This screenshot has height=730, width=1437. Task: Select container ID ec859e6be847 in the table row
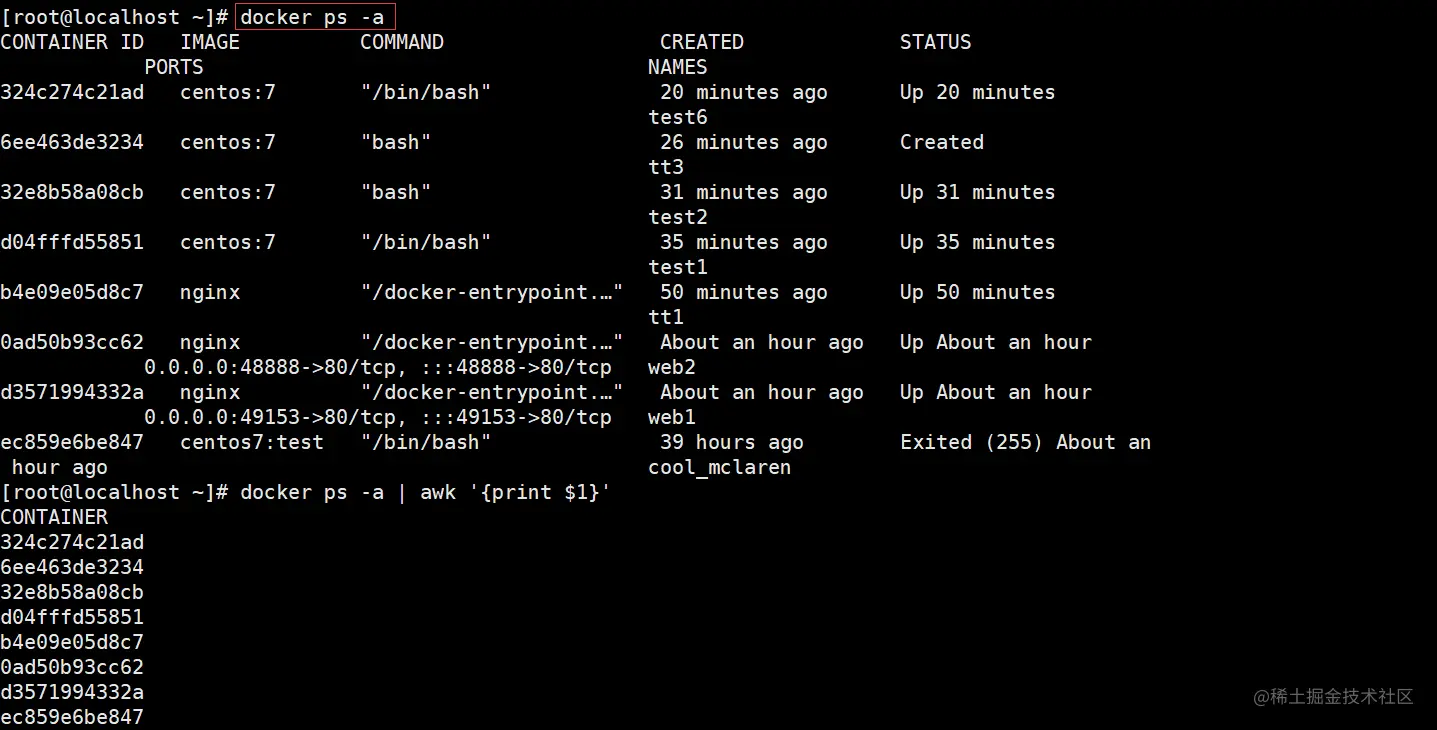(72, 442)
